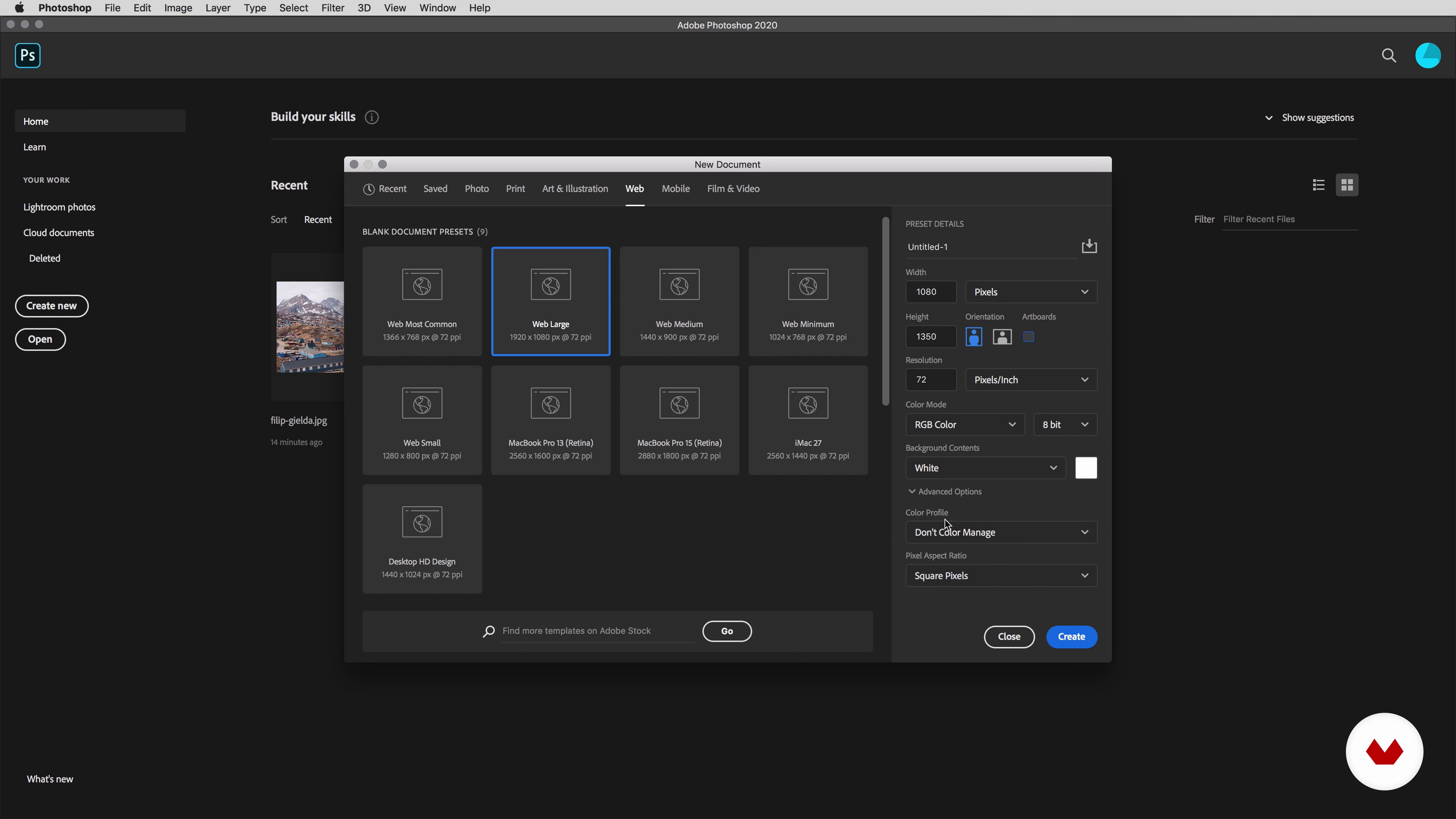
Task: Click the info icon beside Build your skills
Action: [x=371, y=117]
